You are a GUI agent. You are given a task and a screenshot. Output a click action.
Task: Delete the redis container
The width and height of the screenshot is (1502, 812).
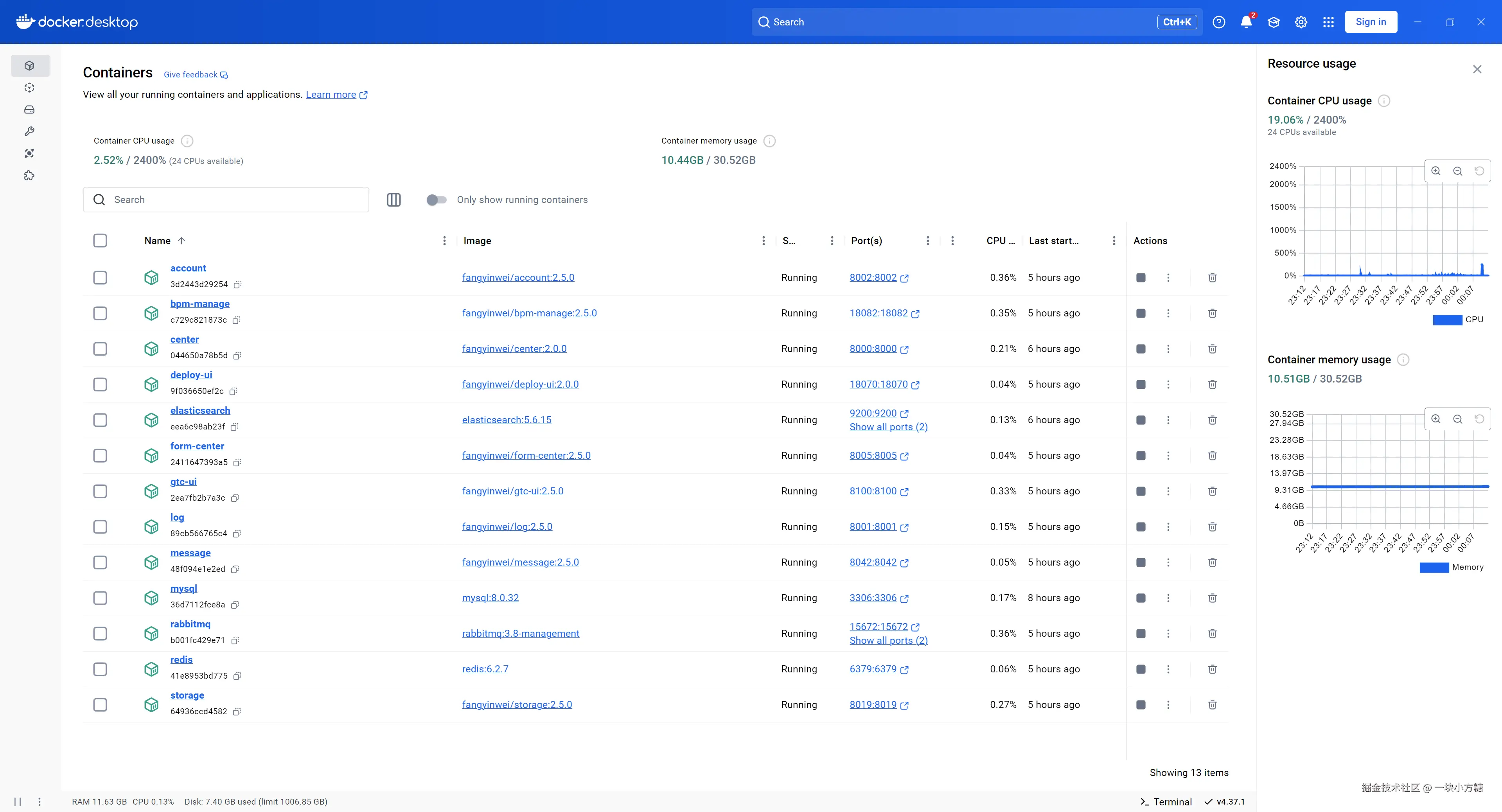[x=1212, y=669]
